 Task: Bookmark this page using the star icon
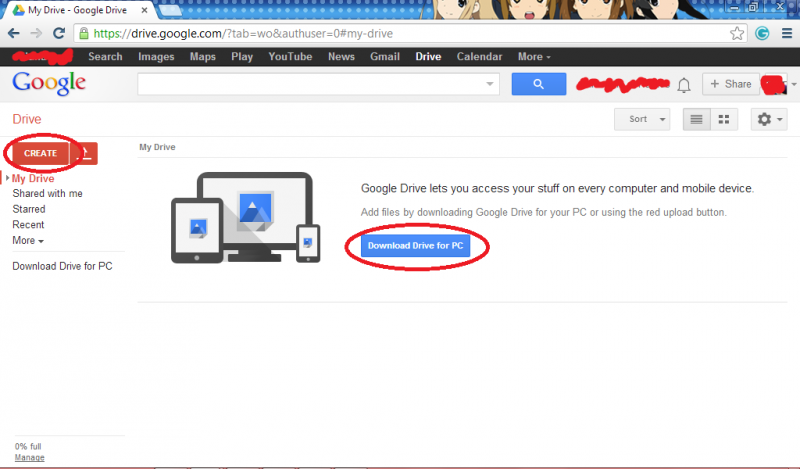737,34
